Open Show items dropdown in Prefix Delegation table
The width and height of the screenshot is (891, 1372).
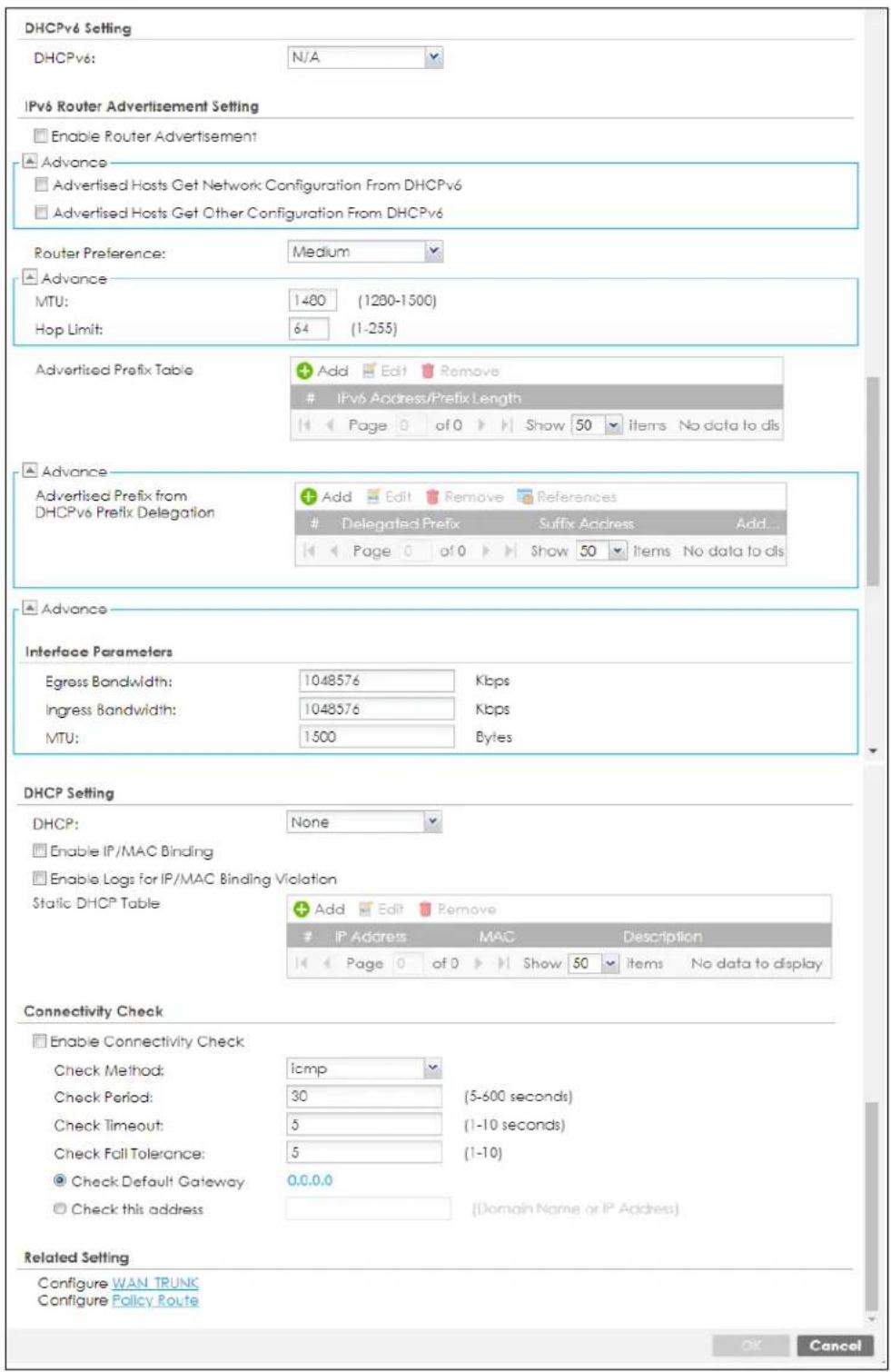tap(601, 552)
